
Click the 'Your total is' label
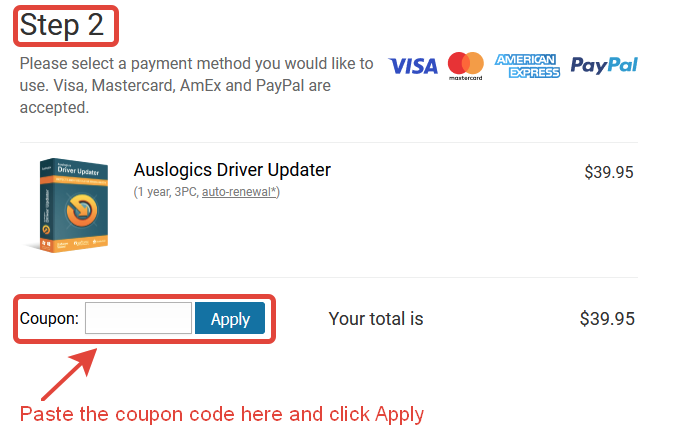pos(376,318)
